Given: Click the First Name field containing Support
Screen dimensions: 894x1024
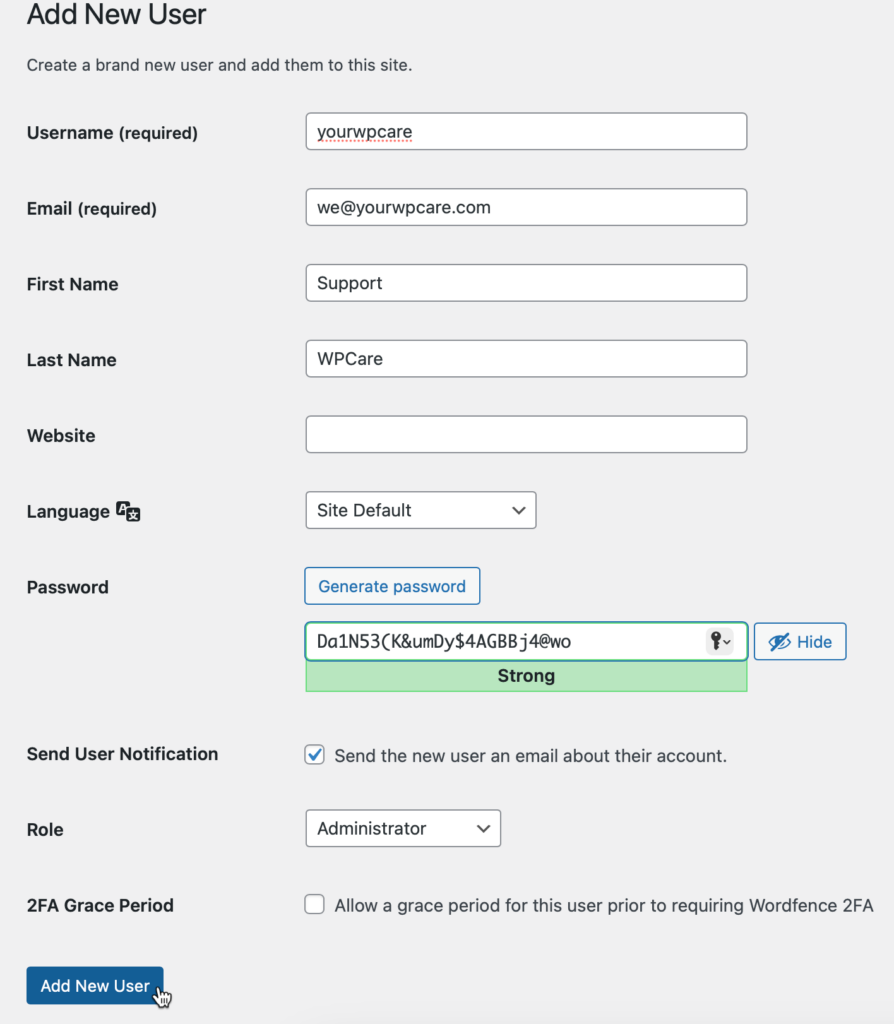Looking at the screenshot, I should coord(526,283).
